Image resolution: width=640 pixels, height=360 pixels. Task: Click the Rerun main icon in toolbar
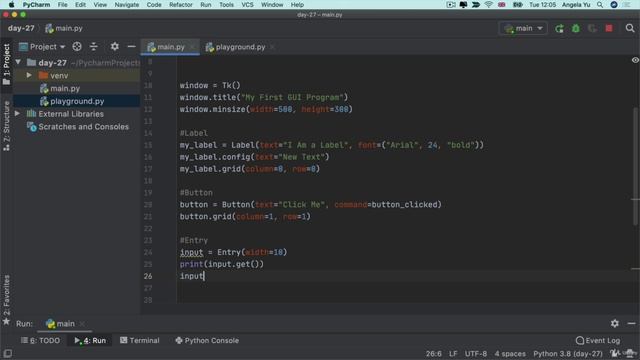[559, 29]
